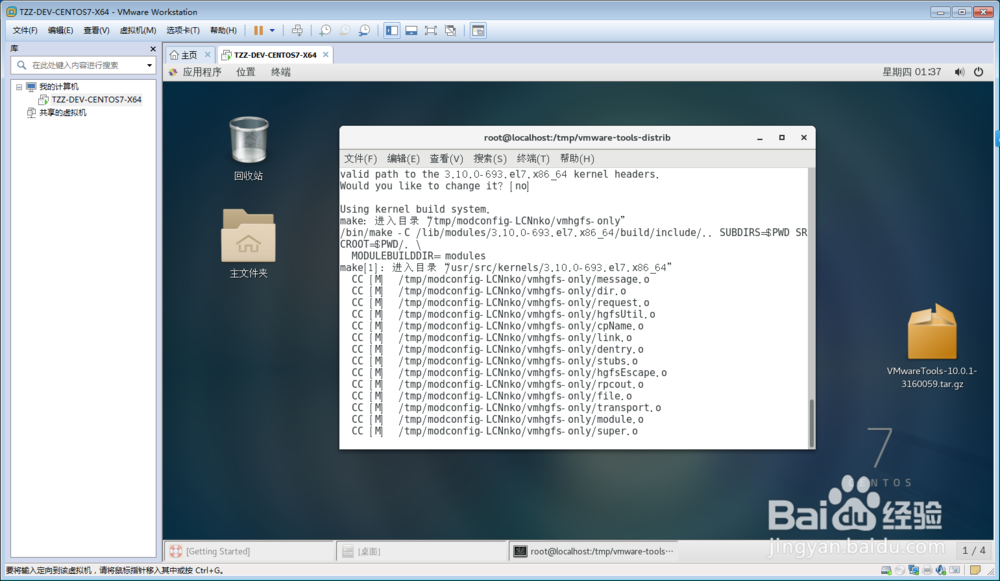This screenshot has width=1000, height=581.
Task: Open terminal window's 文件(F) menu
Action: 360,159
